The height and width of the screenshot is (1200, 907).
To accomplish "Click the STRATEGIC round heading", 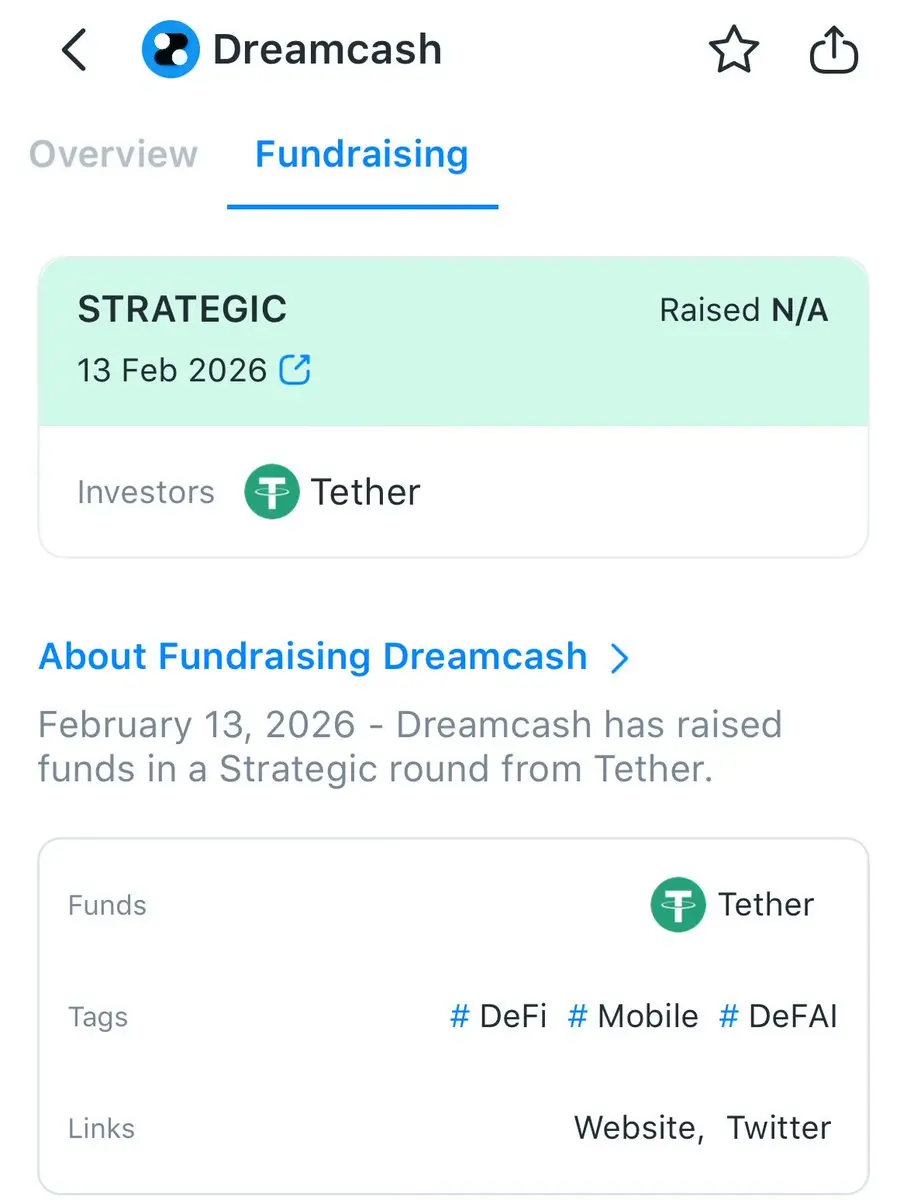I will [182, 310].
